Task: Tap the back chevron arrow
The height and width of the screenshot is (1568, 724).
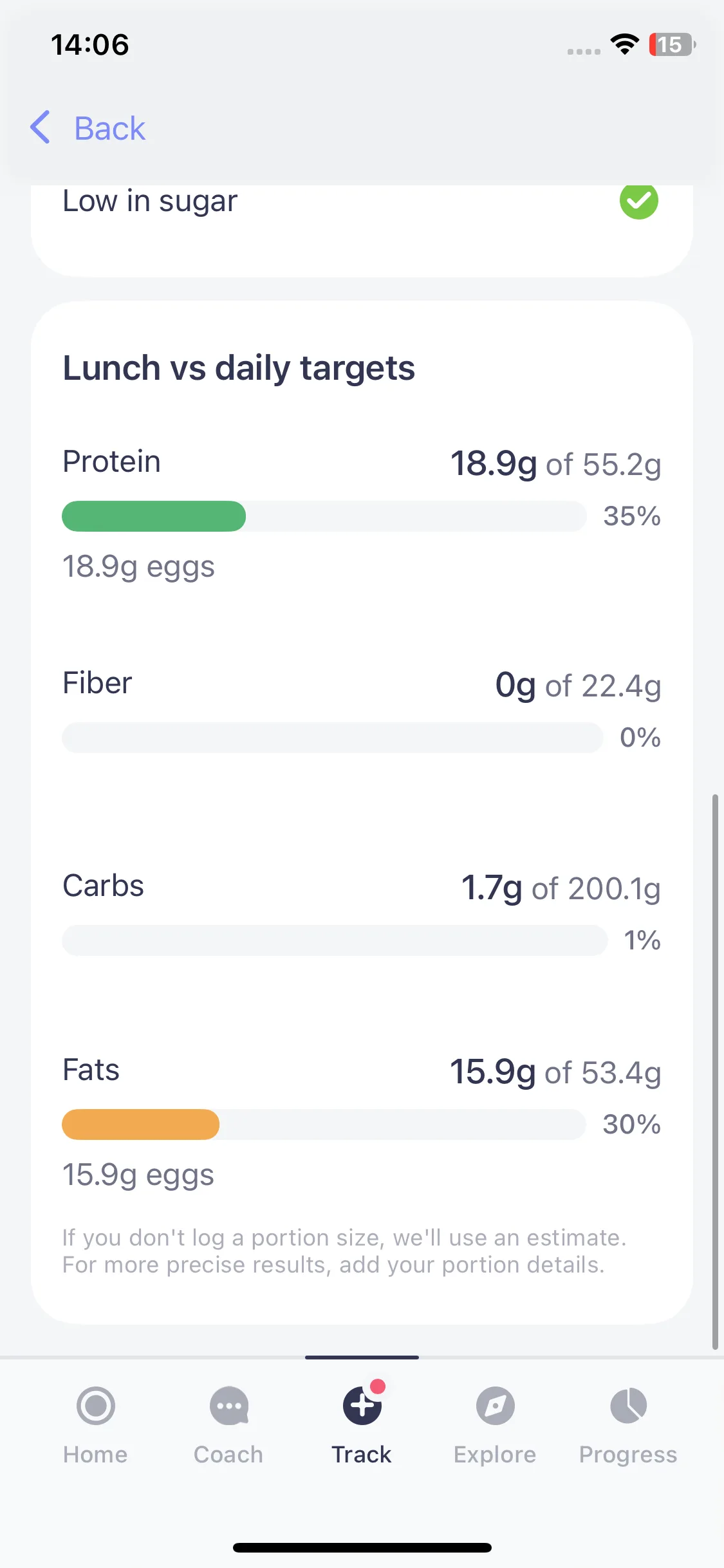Action: [x=41, y=127]
